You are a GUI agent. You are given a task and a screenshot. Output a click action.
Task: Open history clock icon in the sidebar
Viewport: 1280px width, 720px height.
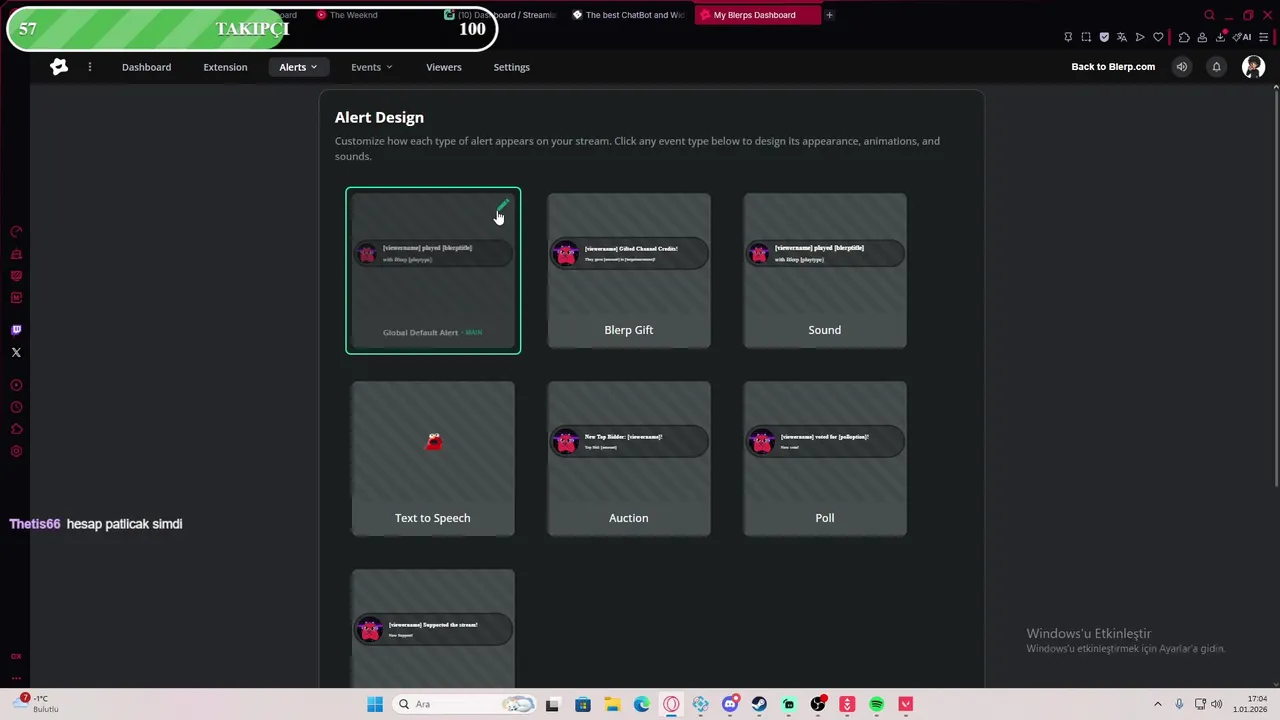coord(16,407)
